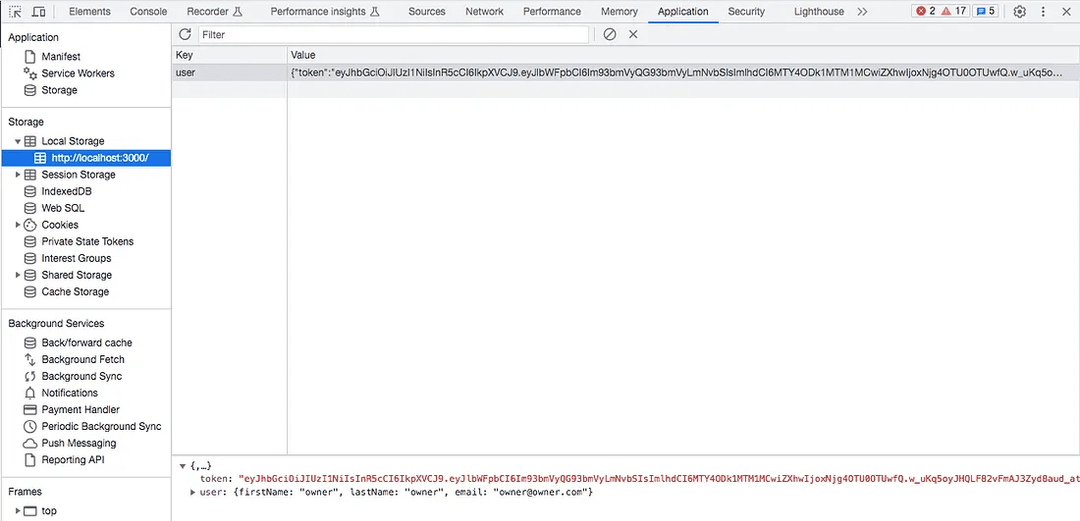This screenshot has width=1080, height=521.
Task: Open IndexedDB in storage sidebar
Action: [x=66, y=191]
